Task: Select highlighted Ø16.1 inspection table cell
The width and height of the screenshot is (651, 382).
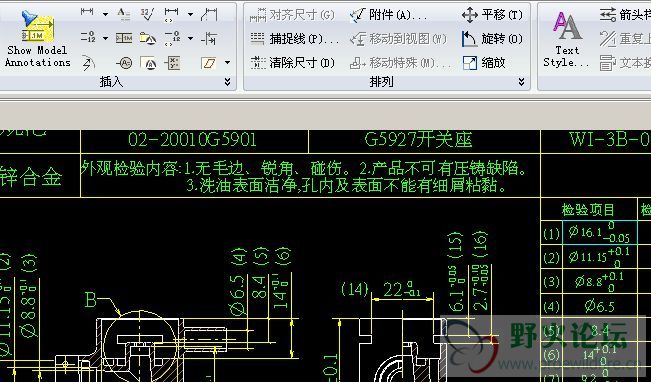Action: [x=600, y=233]
